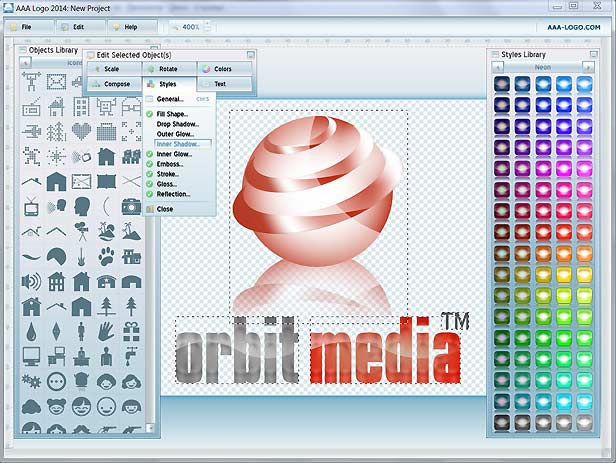Select the water drop icon

(31, 332)
